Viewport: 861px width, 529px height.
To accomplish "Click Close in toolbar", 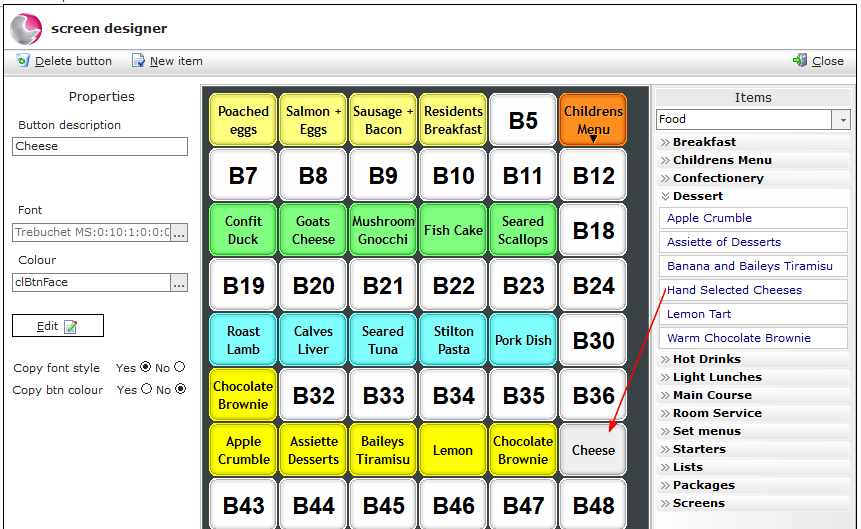I will [818, 61].
